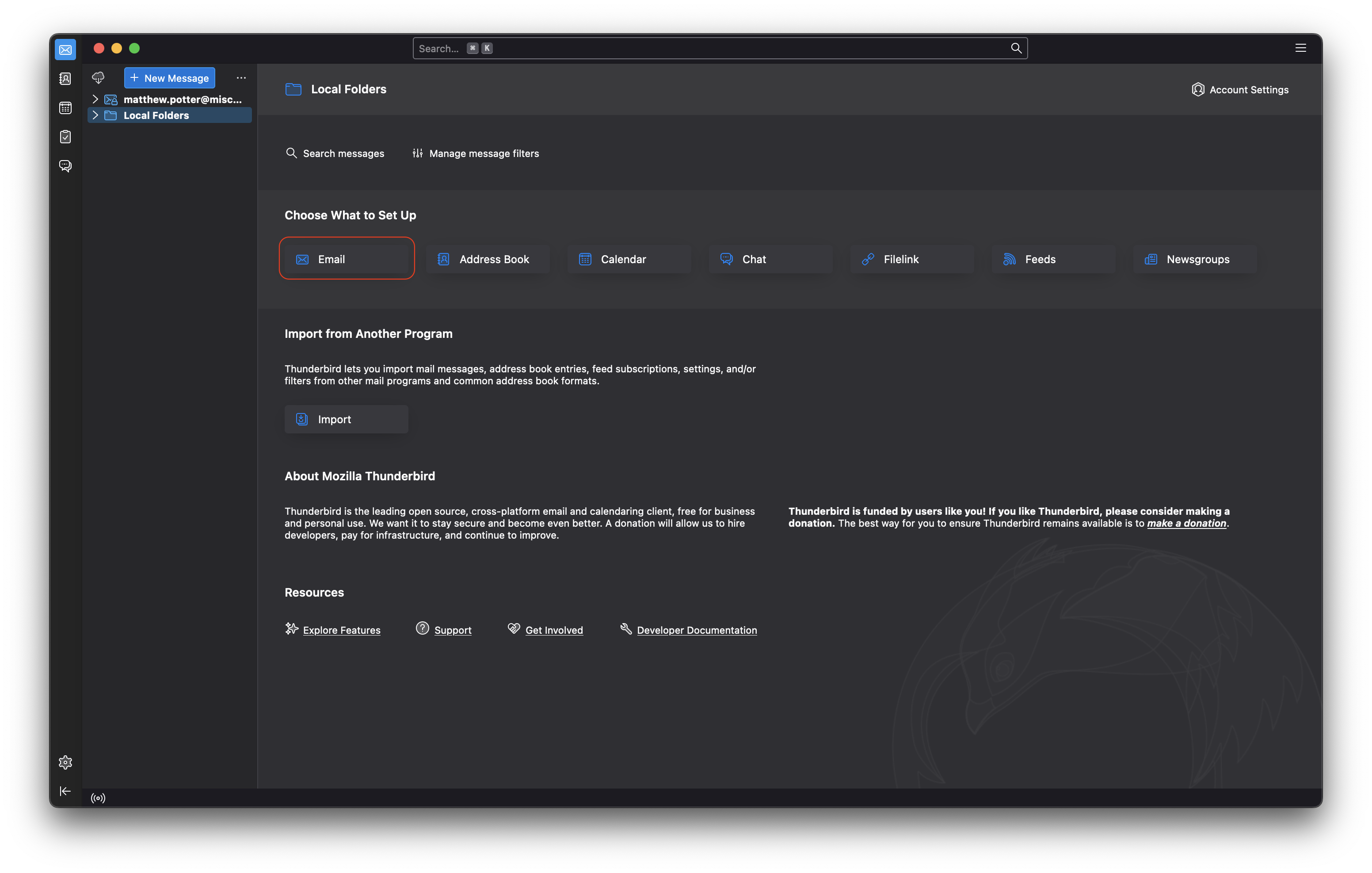The width and height of the screenshot is (1372, 873).
Task: Open Get Involved link
Action: tap(554, 630)
